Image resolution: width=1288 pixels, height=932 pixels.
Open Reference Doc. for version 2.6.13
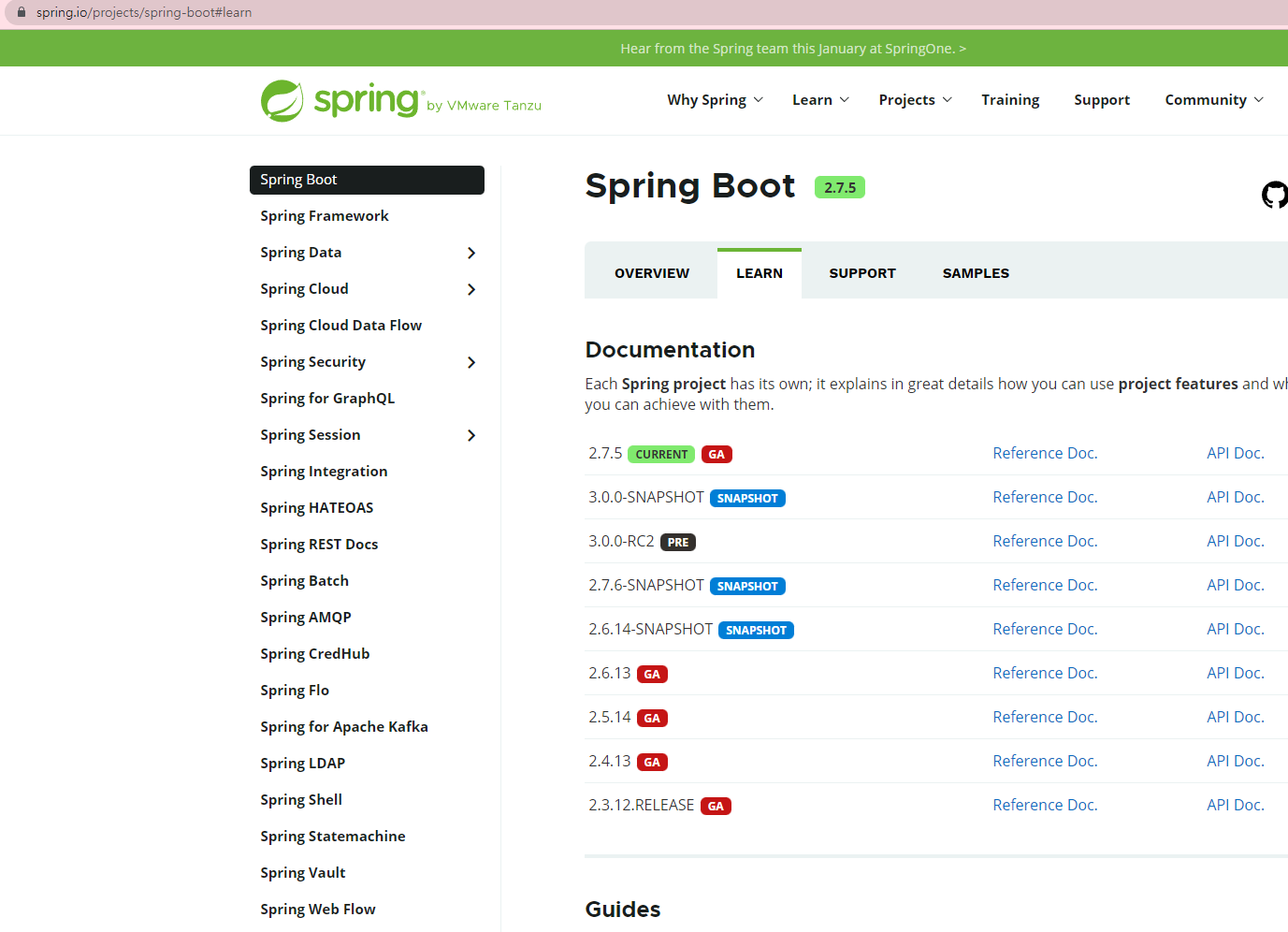(1045, 673)
